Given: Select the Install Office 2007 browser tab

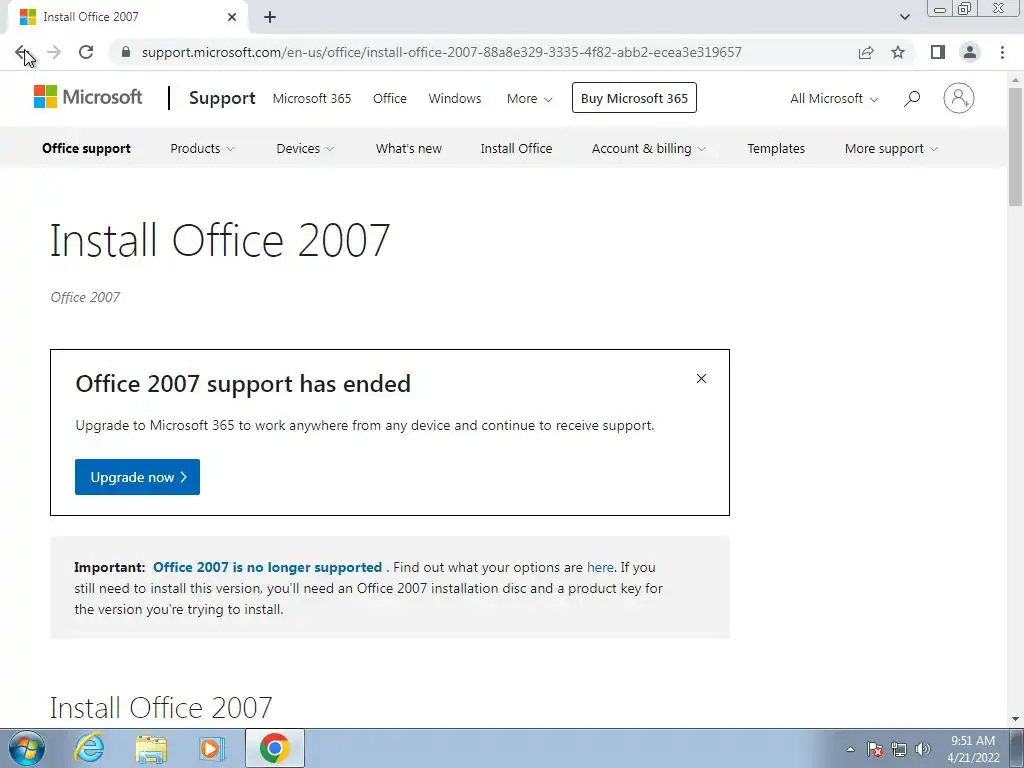Looking at the screenshot, I should [x=128, y=17].
